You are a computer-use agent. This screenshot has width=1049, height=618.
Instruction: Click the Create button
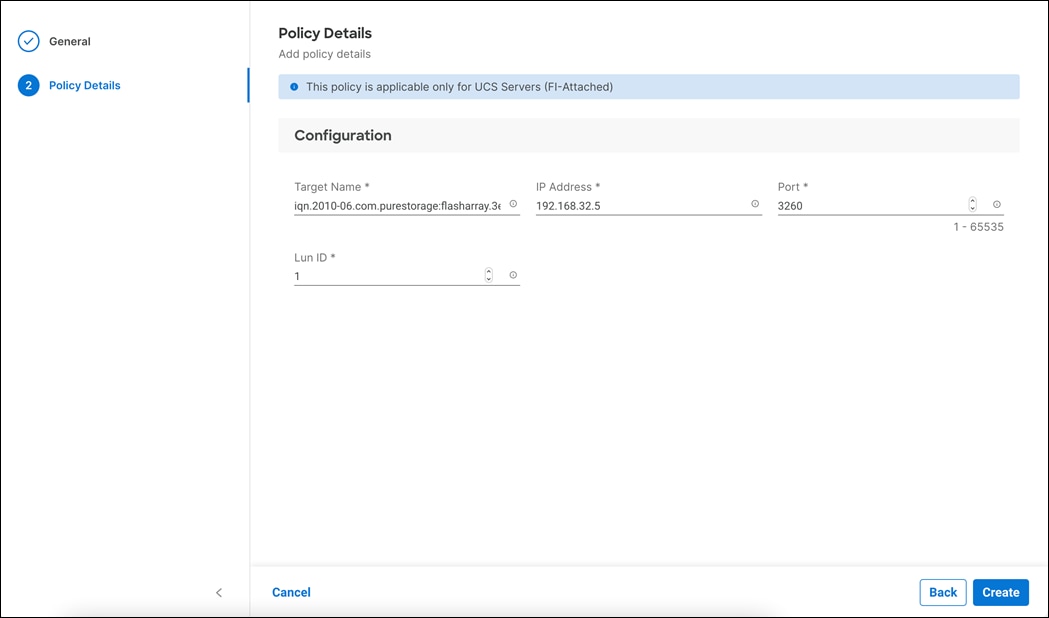[x=1000, y=592]
